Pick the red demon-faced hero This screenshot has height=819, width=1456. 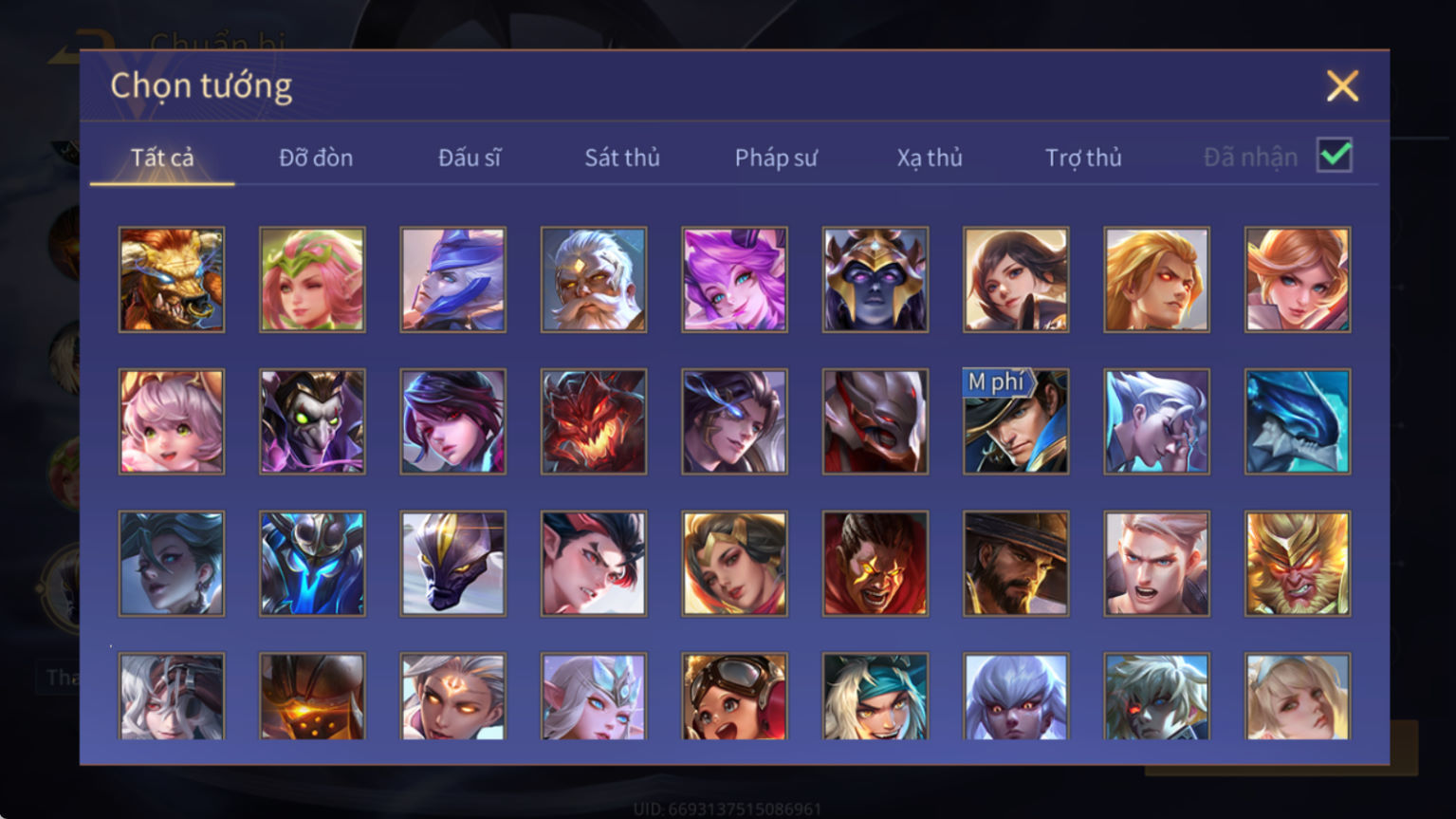[x=594, y=421]
